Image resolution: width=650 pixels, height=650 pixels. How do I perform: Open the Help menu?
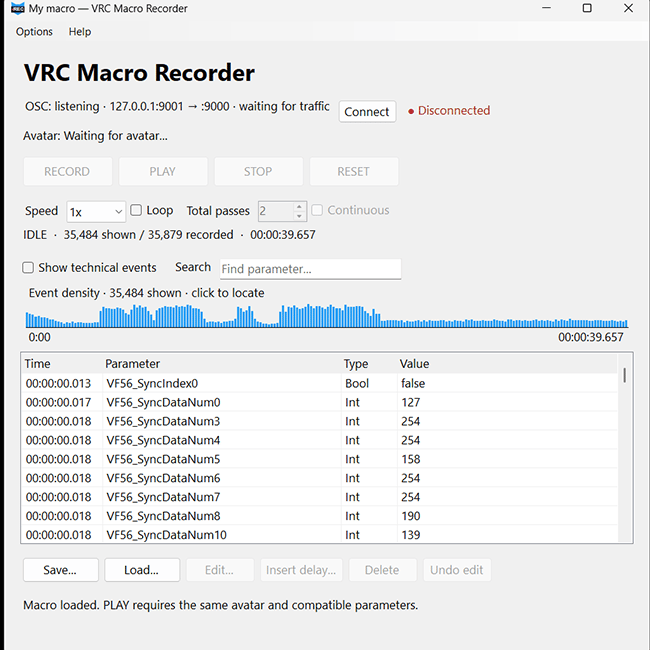pos(80,32)
